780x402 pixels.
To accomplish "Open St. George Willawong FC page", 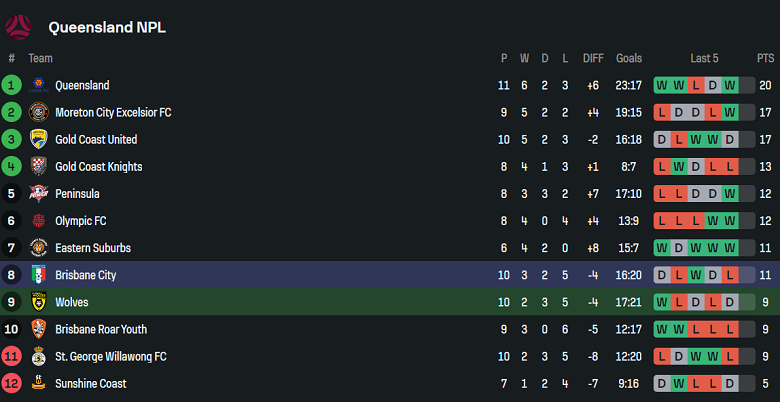I will pyautogui.click(x=110, y=356).
